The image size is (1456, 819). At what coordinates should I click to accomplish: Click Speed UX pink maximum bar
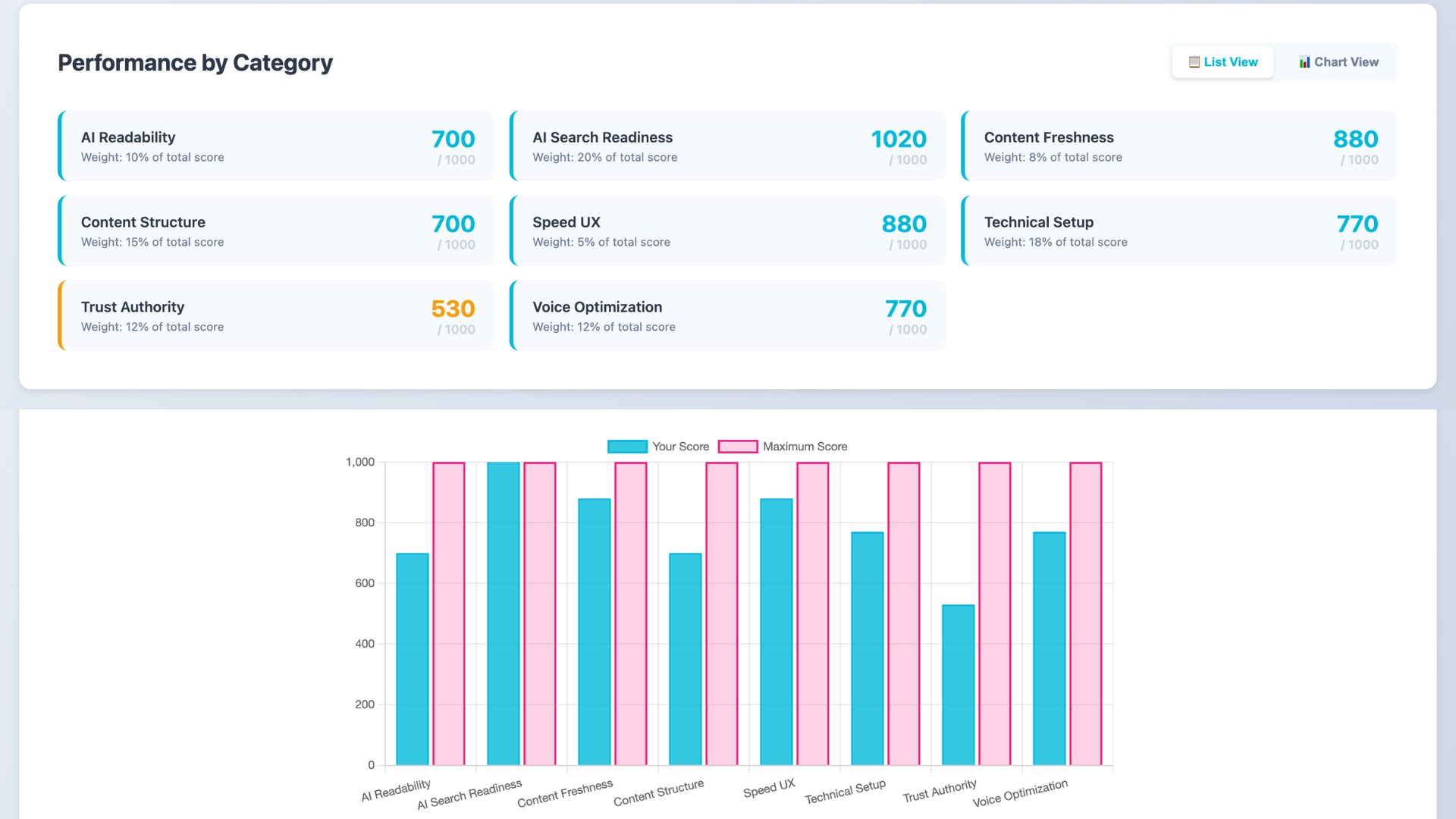point(812,613)
